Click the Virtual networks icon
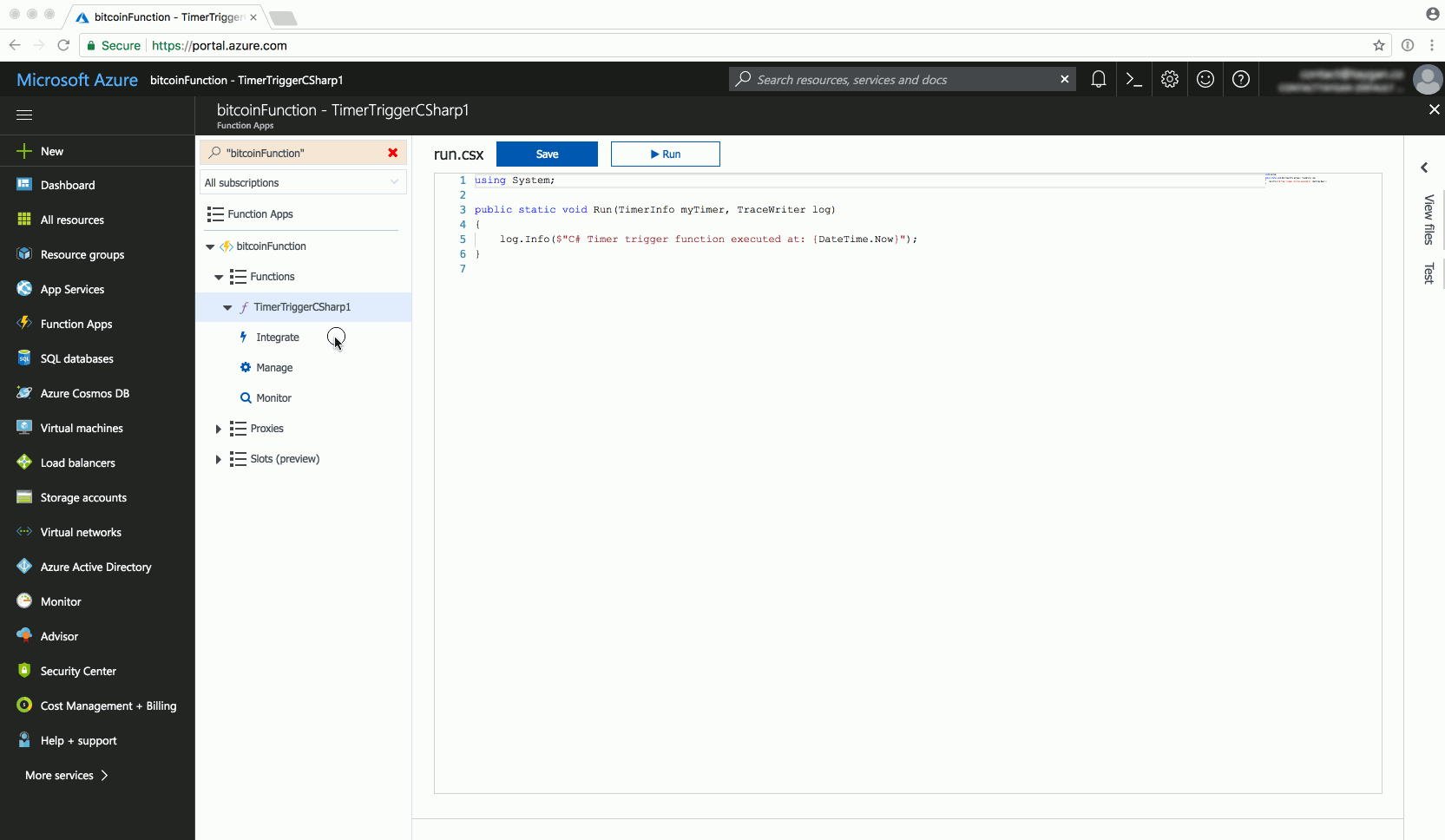This screenshot has height=840, width=1445. tap(24, 532)
